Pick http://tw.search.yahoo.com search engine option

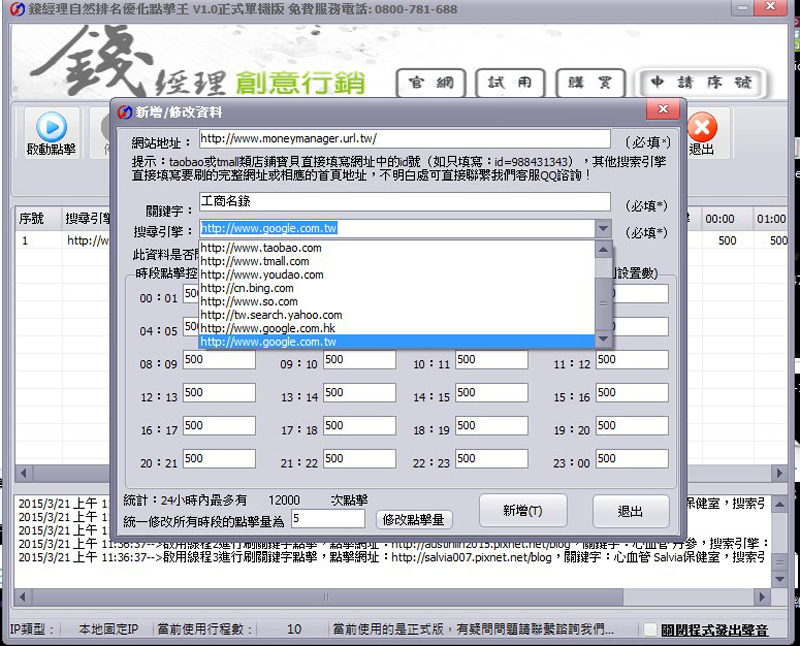[397, 315]
